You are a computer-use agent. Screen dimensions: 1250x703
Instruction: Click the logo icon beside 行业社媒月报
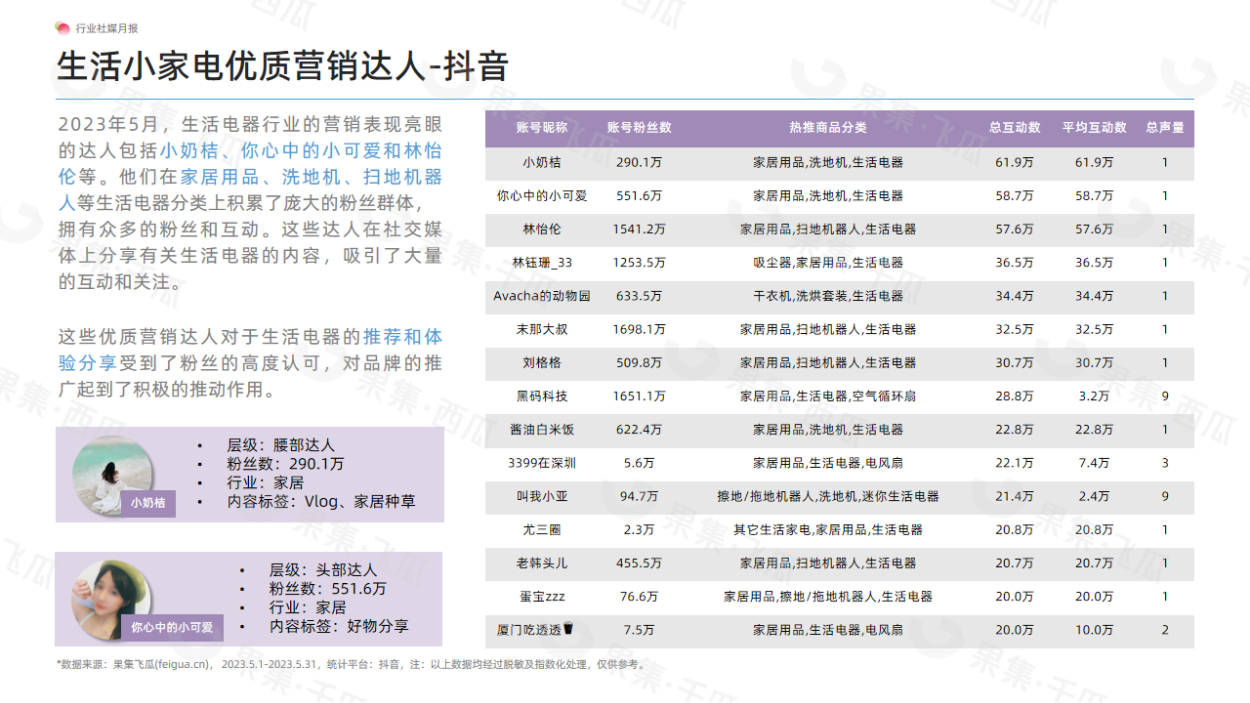(x=63, y=28)
